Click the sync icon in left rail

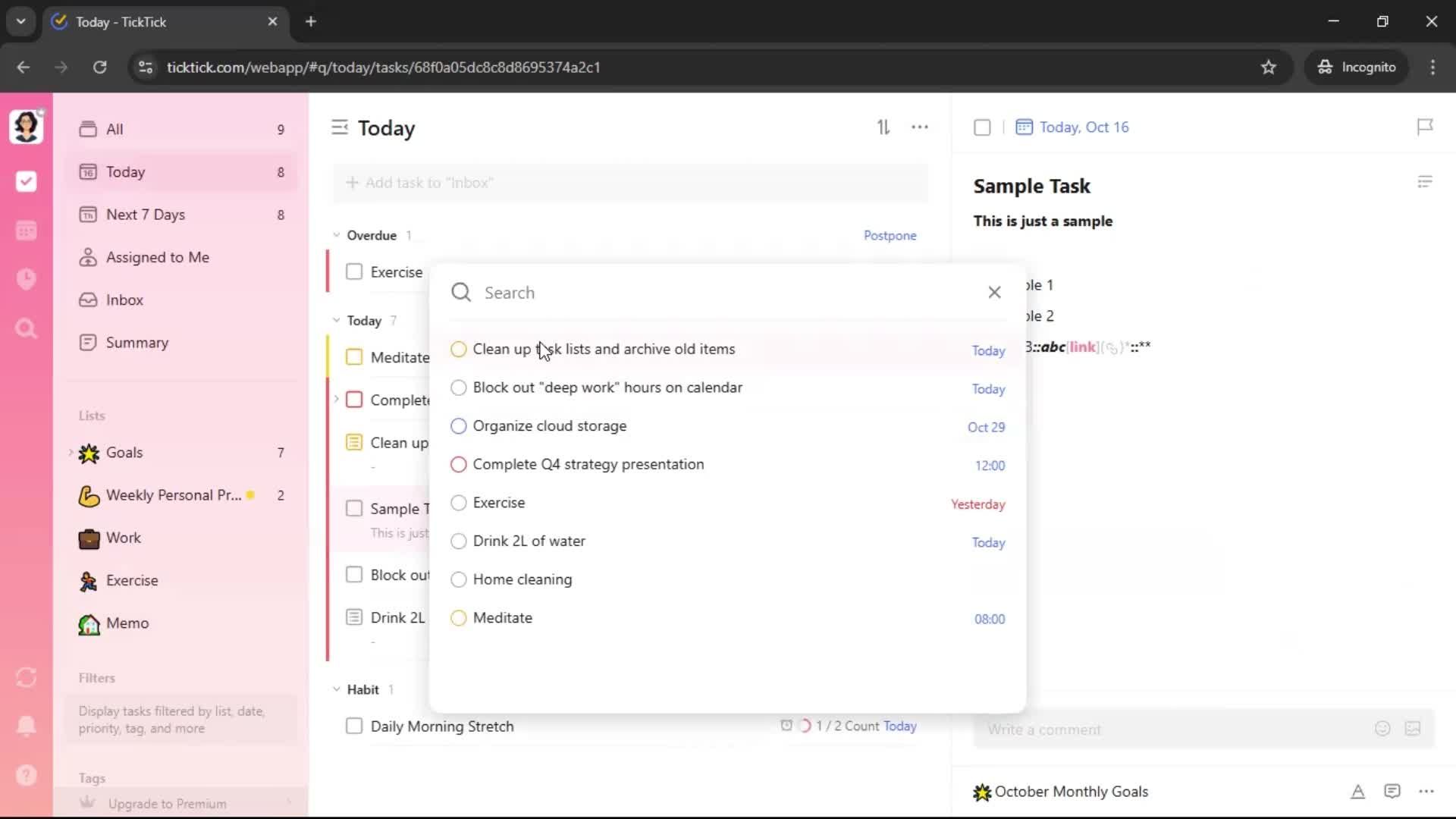pyautogui.click(x=27, y=677)
